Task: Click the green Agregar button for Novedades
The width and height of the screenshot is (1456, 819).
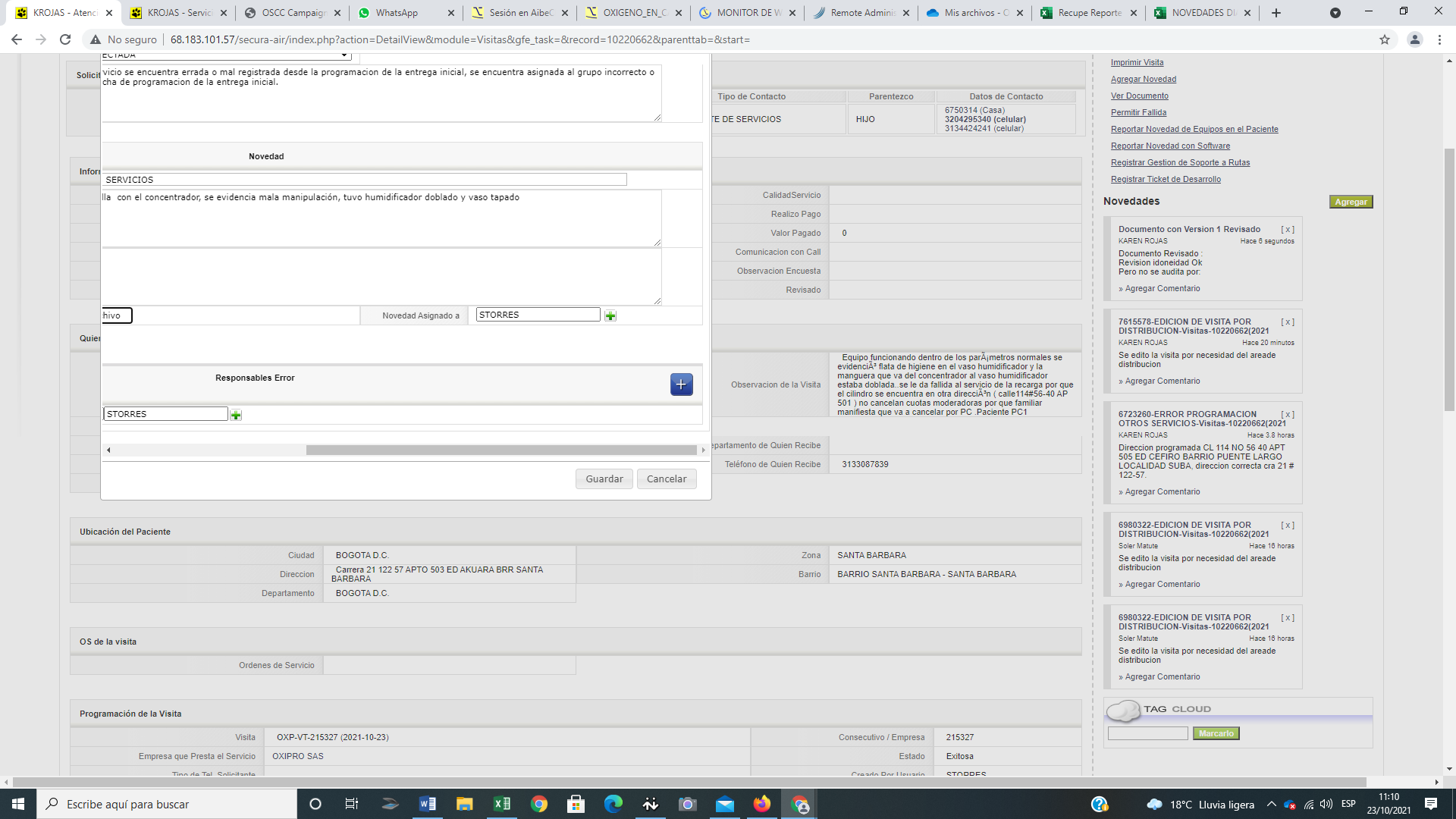Action: click(1351, 202)
